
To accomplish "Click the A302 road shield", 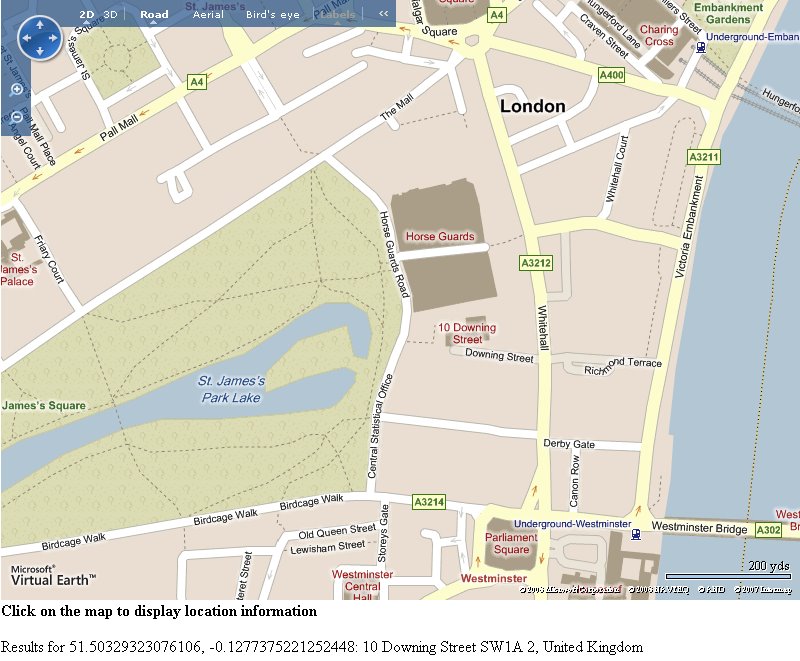I will coord(768,530).
